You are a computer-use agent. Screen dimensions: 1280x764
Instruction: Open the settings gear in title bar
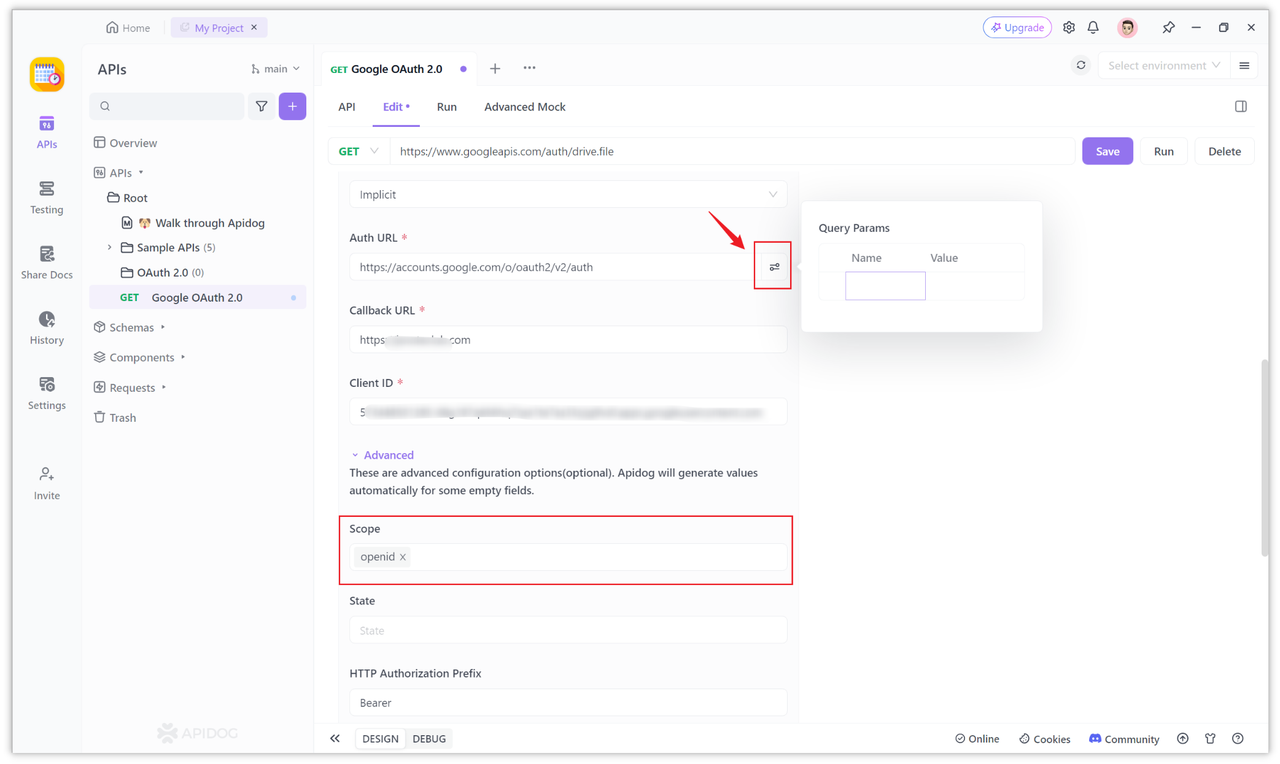click(x=1069, y=28)
